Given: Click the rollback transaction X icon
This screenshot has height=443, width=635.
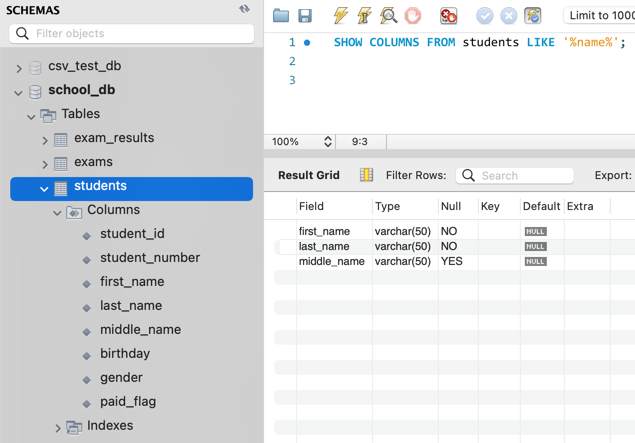Looking at the screenshot, I should [x=509, y=16].
